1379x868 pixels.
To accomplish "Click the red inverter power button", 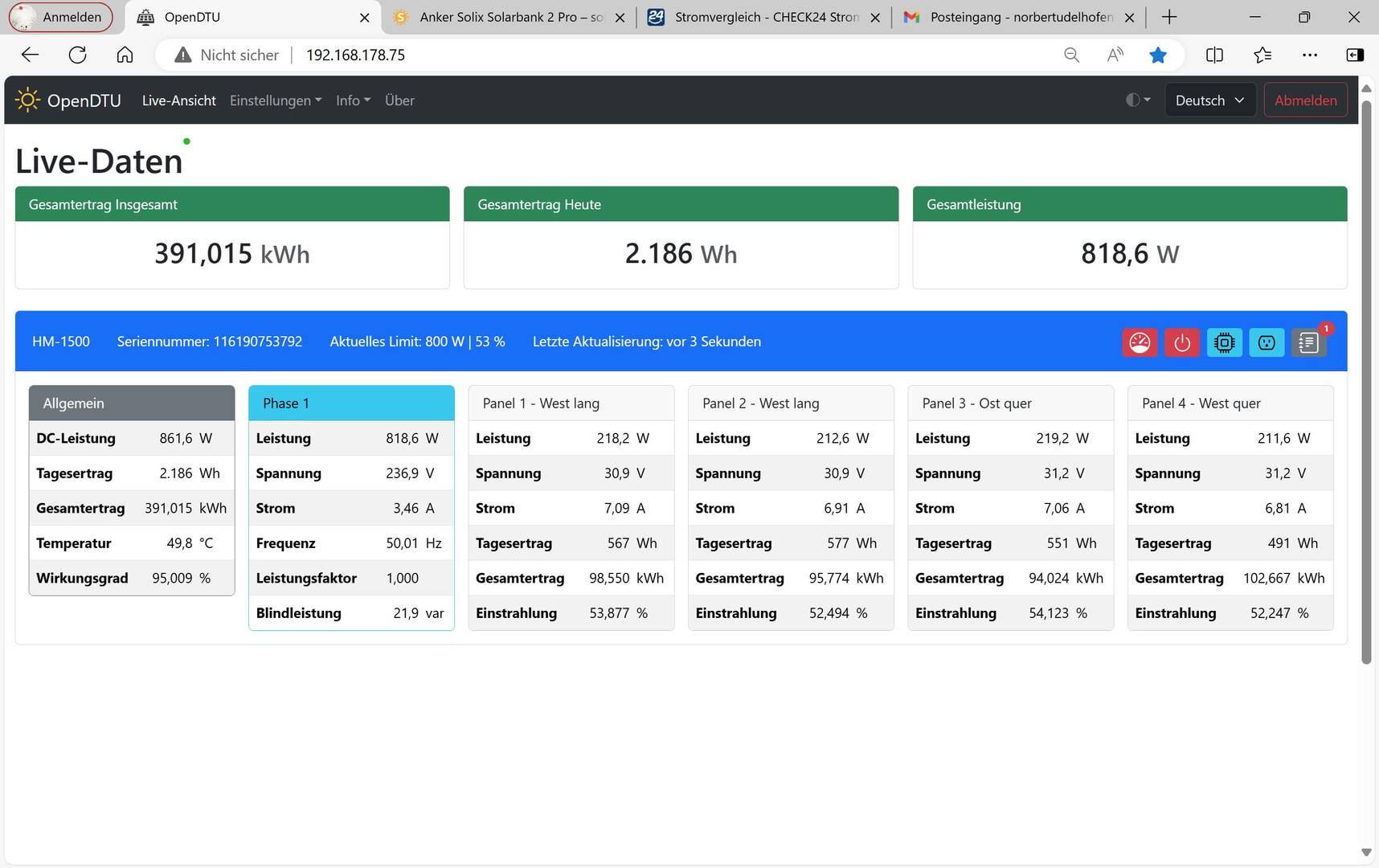I will [x=1182, y=342].
